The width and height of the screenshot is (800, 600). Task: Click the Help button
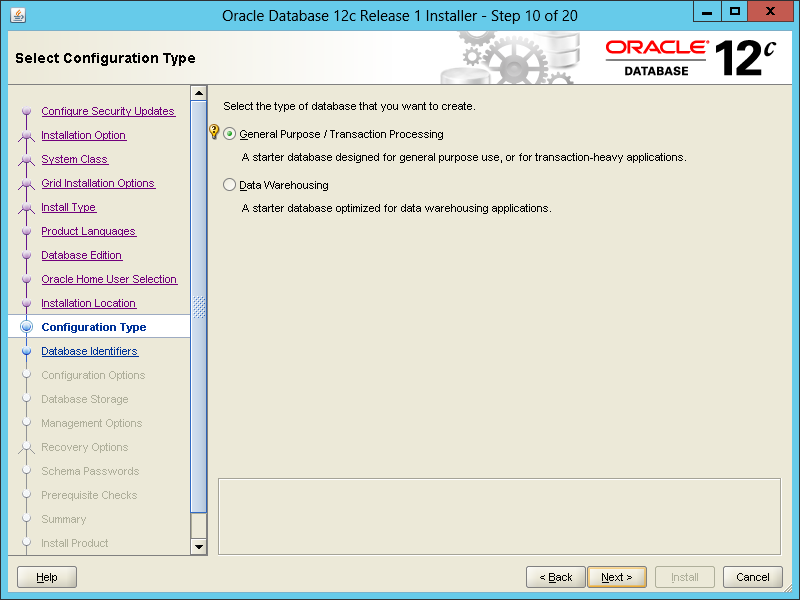point(47,577)
